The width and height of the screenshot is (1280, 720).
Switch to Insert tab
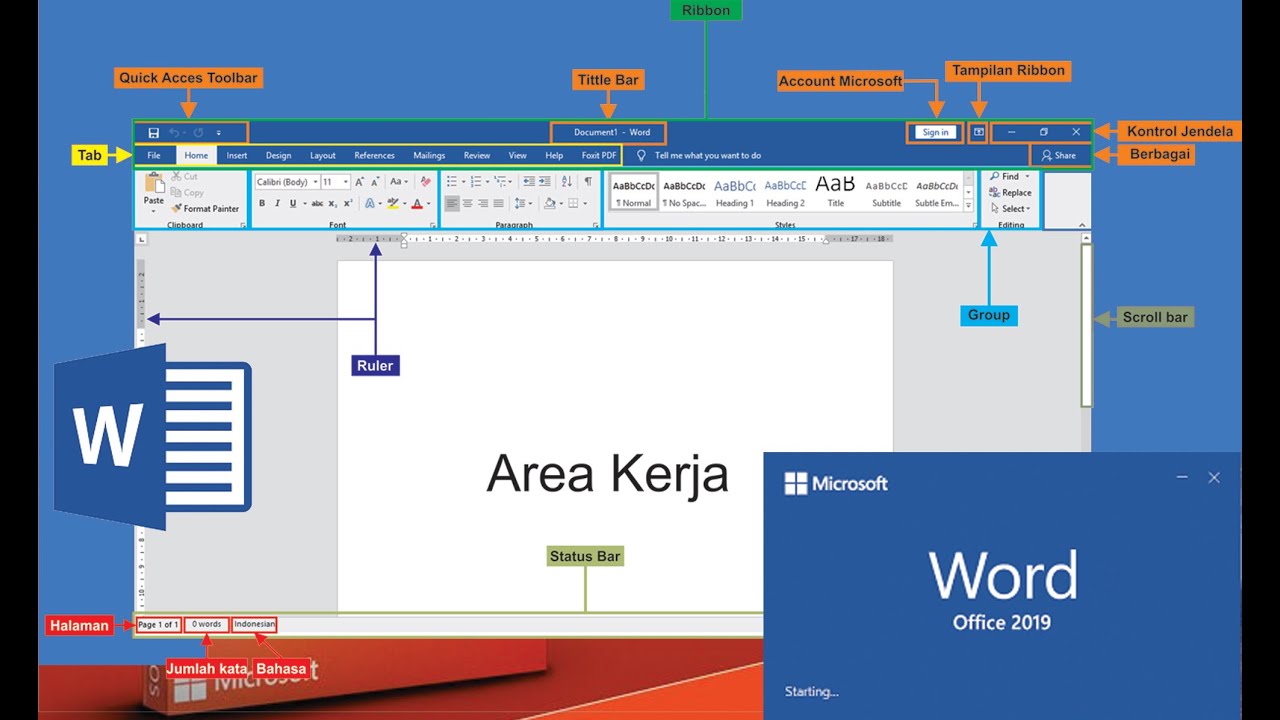pyautogui.click(x=237, y=156)
